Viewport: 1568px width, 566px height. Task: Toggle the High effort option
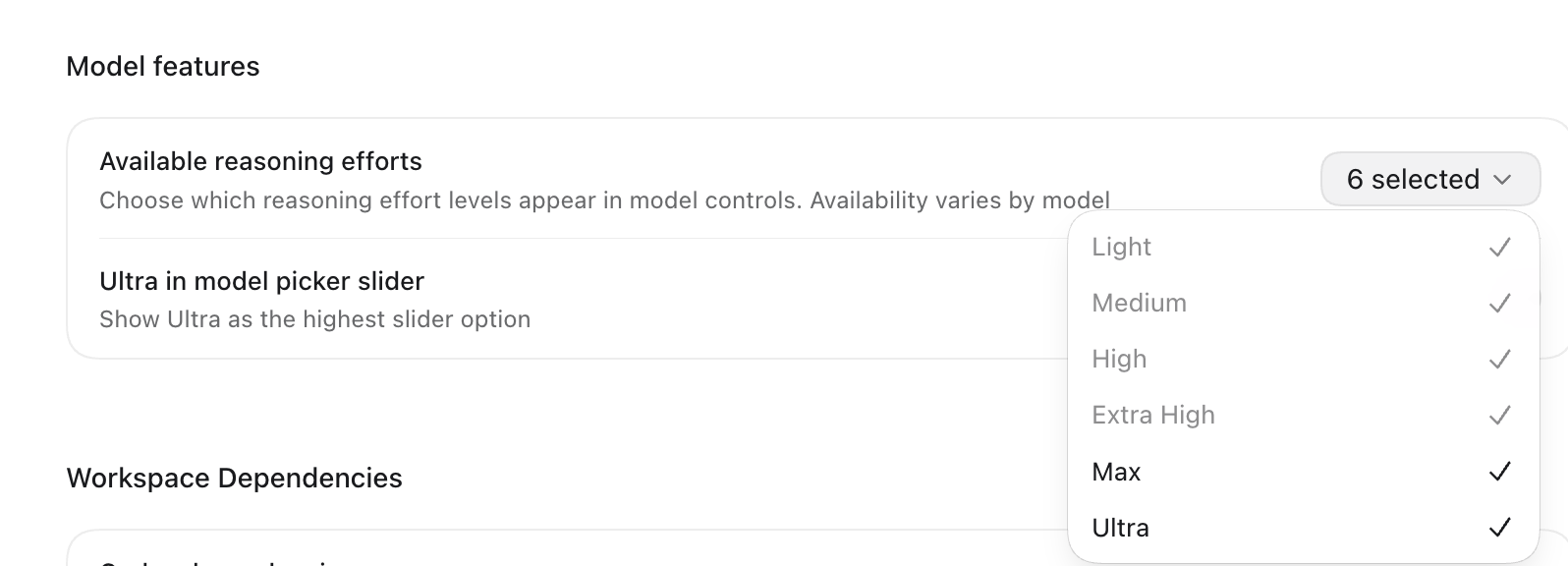(1303, 360)
